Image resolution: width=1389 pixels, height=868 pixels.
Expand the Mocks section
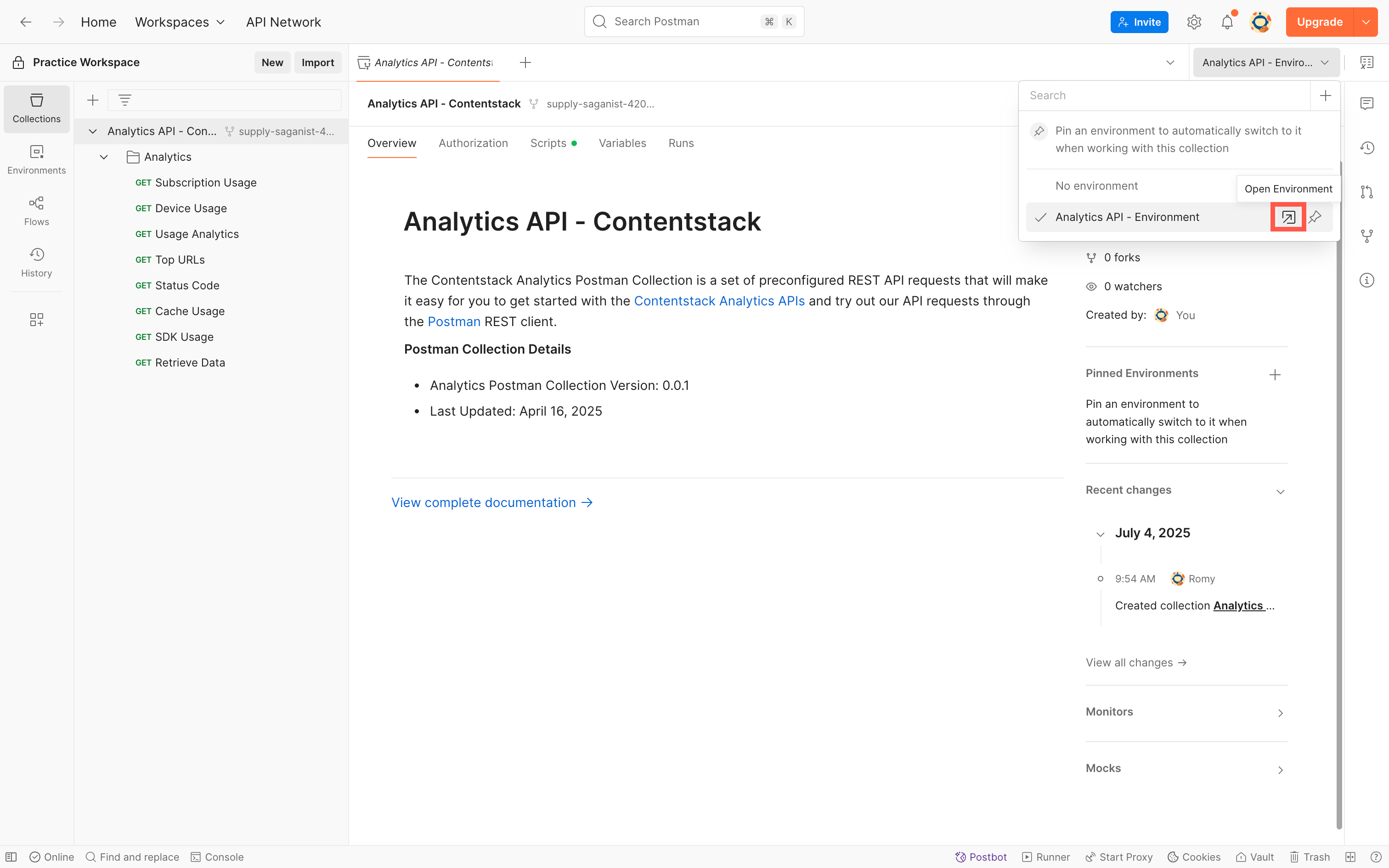tap(1280, 769)
